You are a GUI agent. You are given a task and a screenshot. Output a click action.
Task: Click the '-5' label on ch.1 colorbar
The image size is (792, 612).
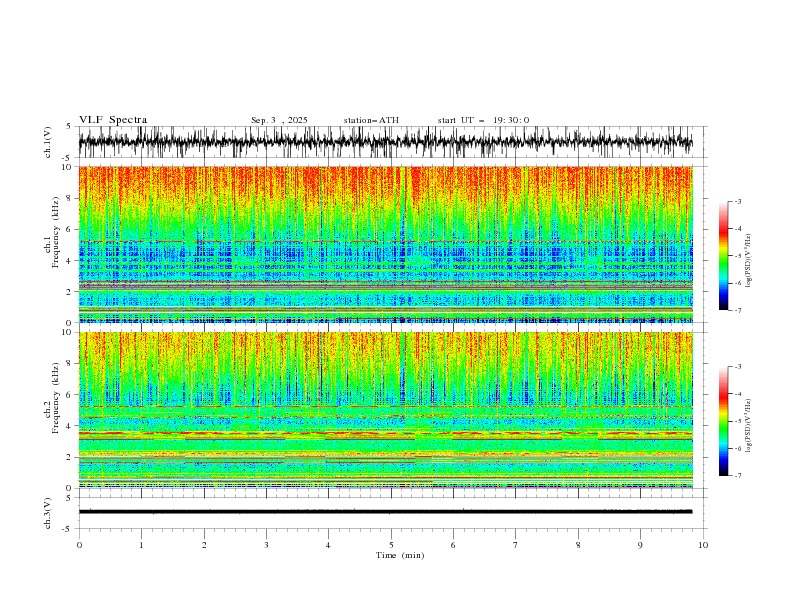pyautogui.click(x=738, y=256)
